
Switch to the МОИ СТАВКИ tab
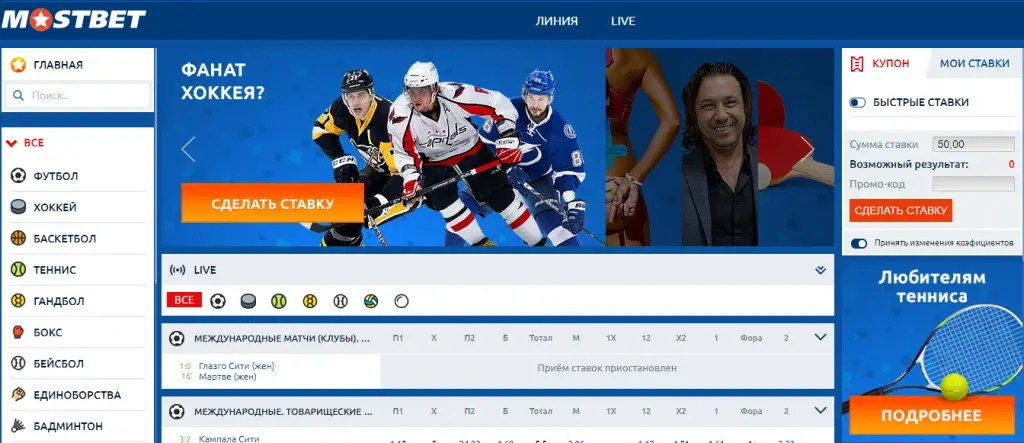click(x=974, y=63)
